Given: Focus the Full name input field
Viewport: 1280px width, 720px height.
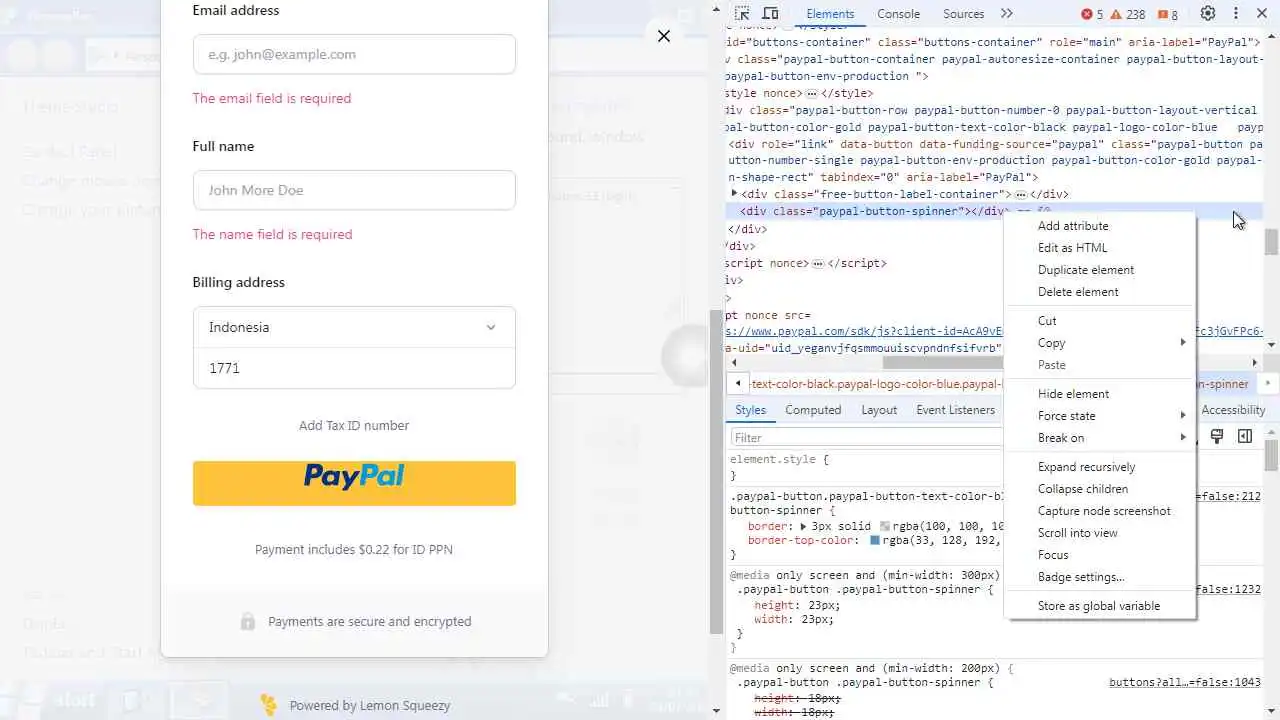Looking at the screenshot, I should tap(354, 190).
